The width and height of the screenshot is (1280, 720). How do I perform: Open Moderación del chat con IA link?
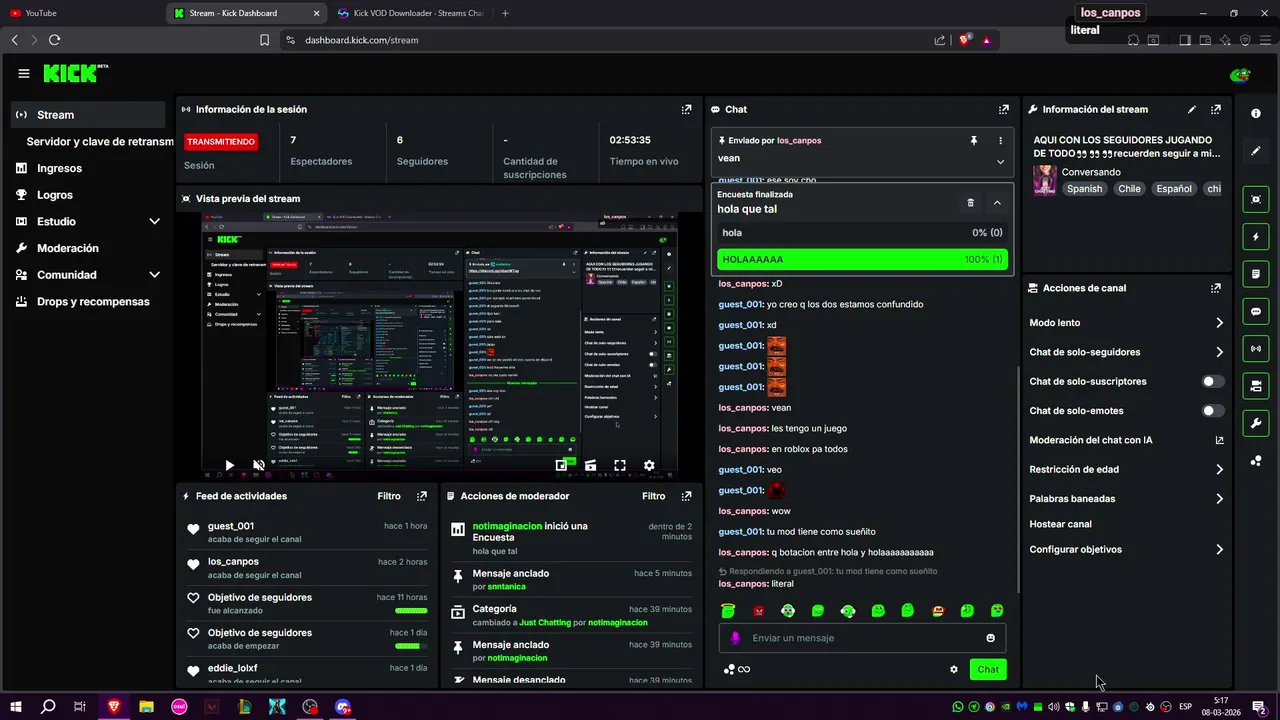1126,440
